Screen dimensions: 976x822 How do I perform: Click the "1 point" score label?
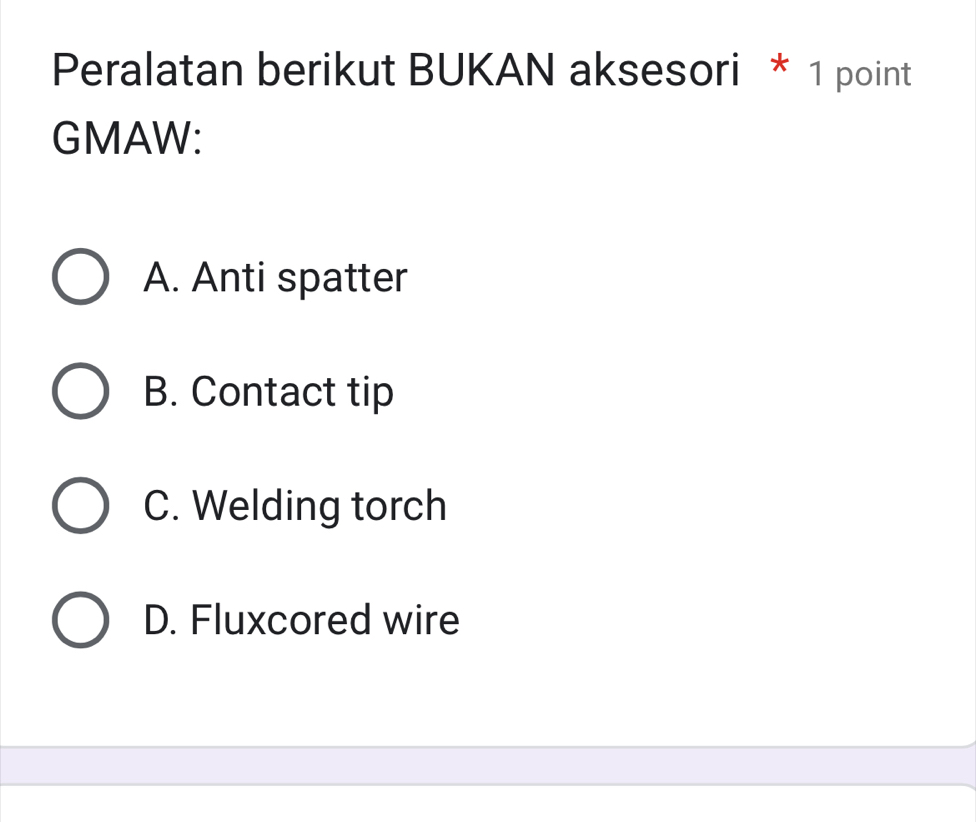[x=860, y=74]
